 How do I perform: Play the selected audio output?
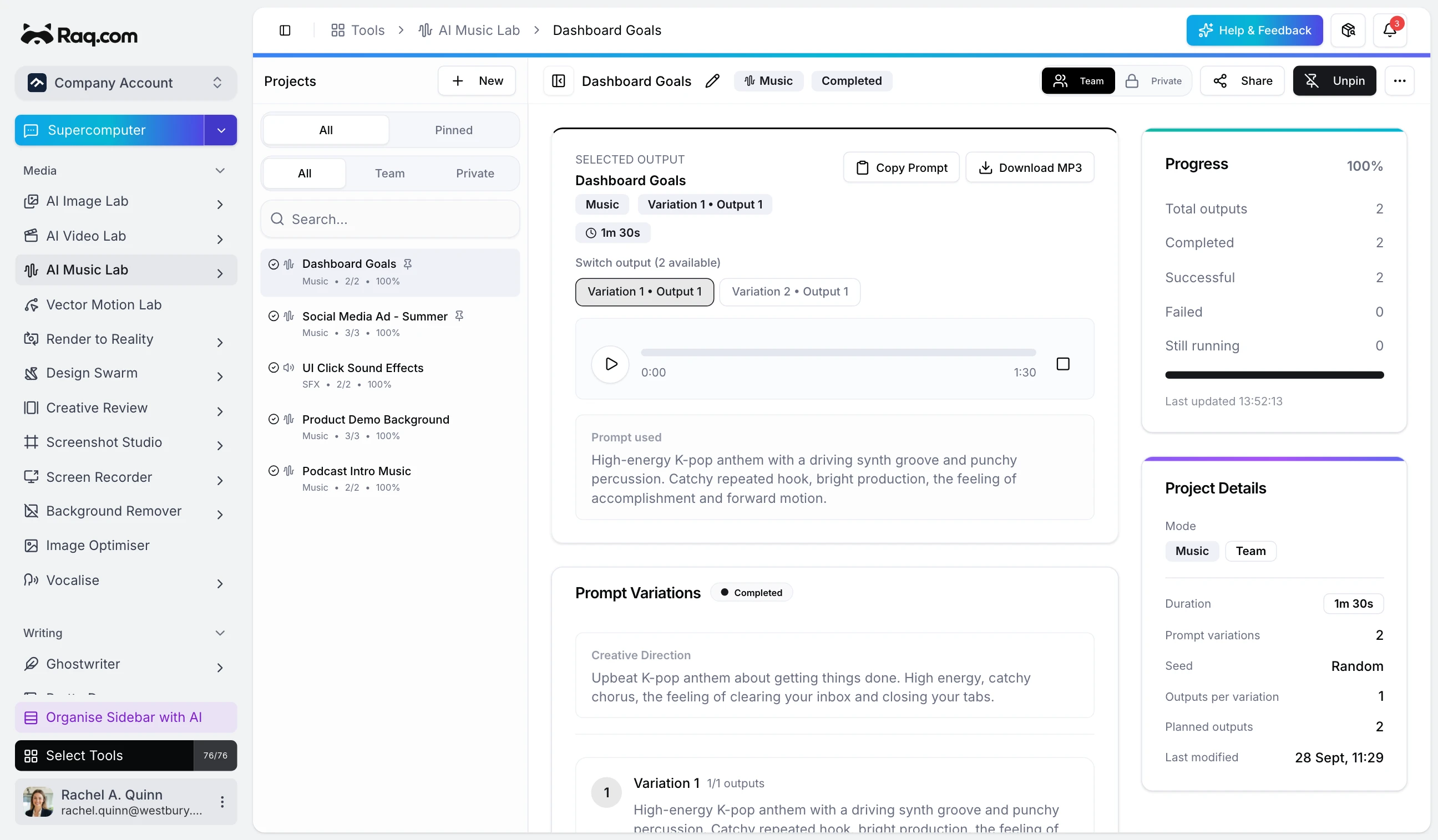[x=611, y=364]
